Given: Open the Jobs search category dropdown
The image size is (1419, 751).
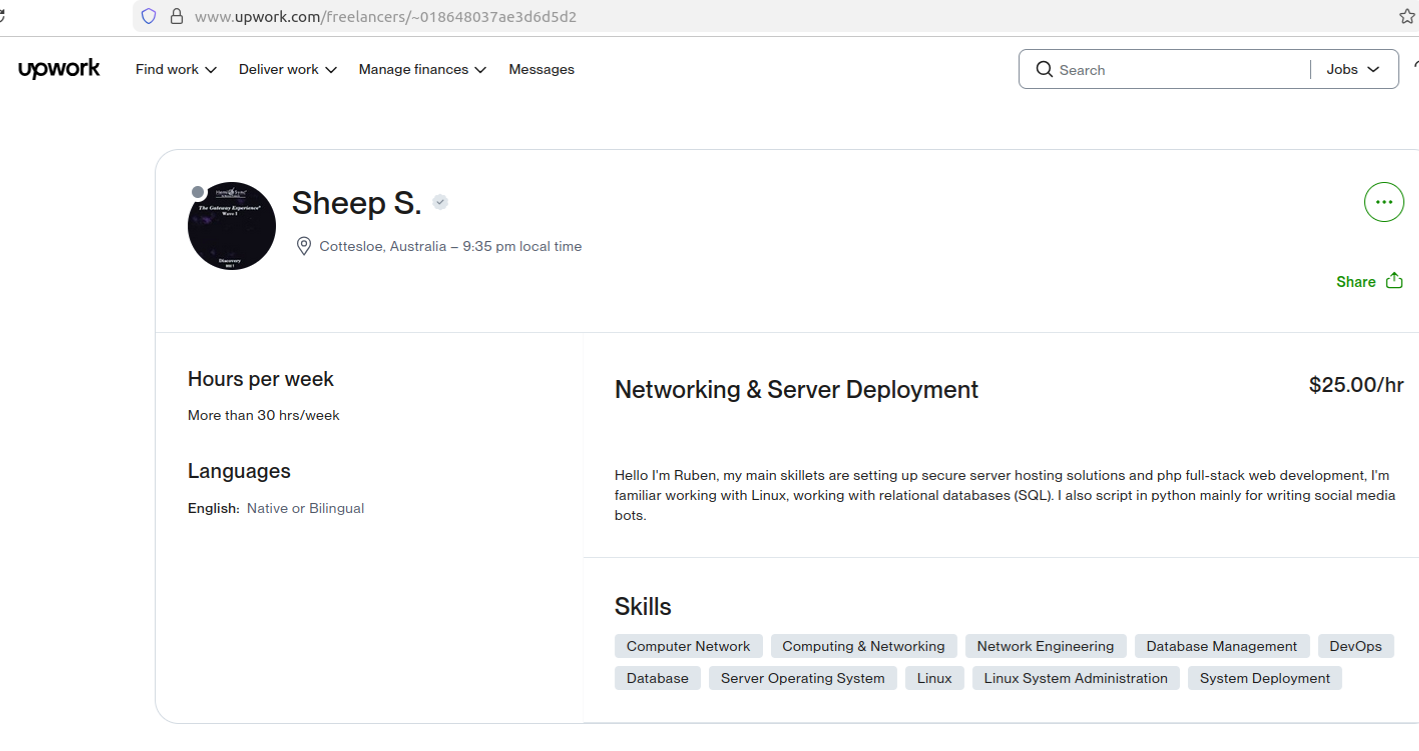Looking at the screenshot, I should pyautogui.click(x=1353, y=69).
